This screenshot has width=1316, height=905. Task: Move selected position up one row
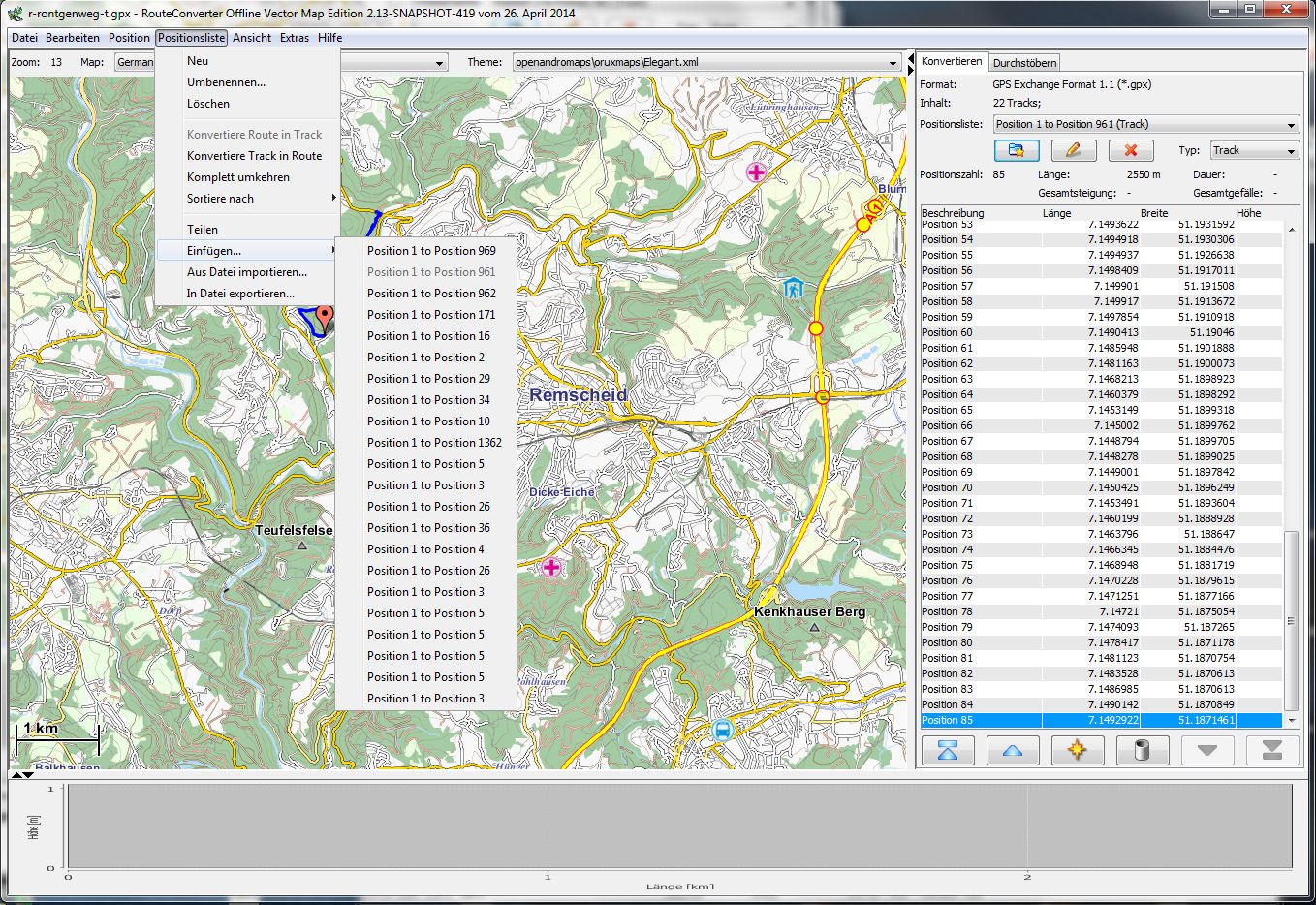[x=1012, y=750]
